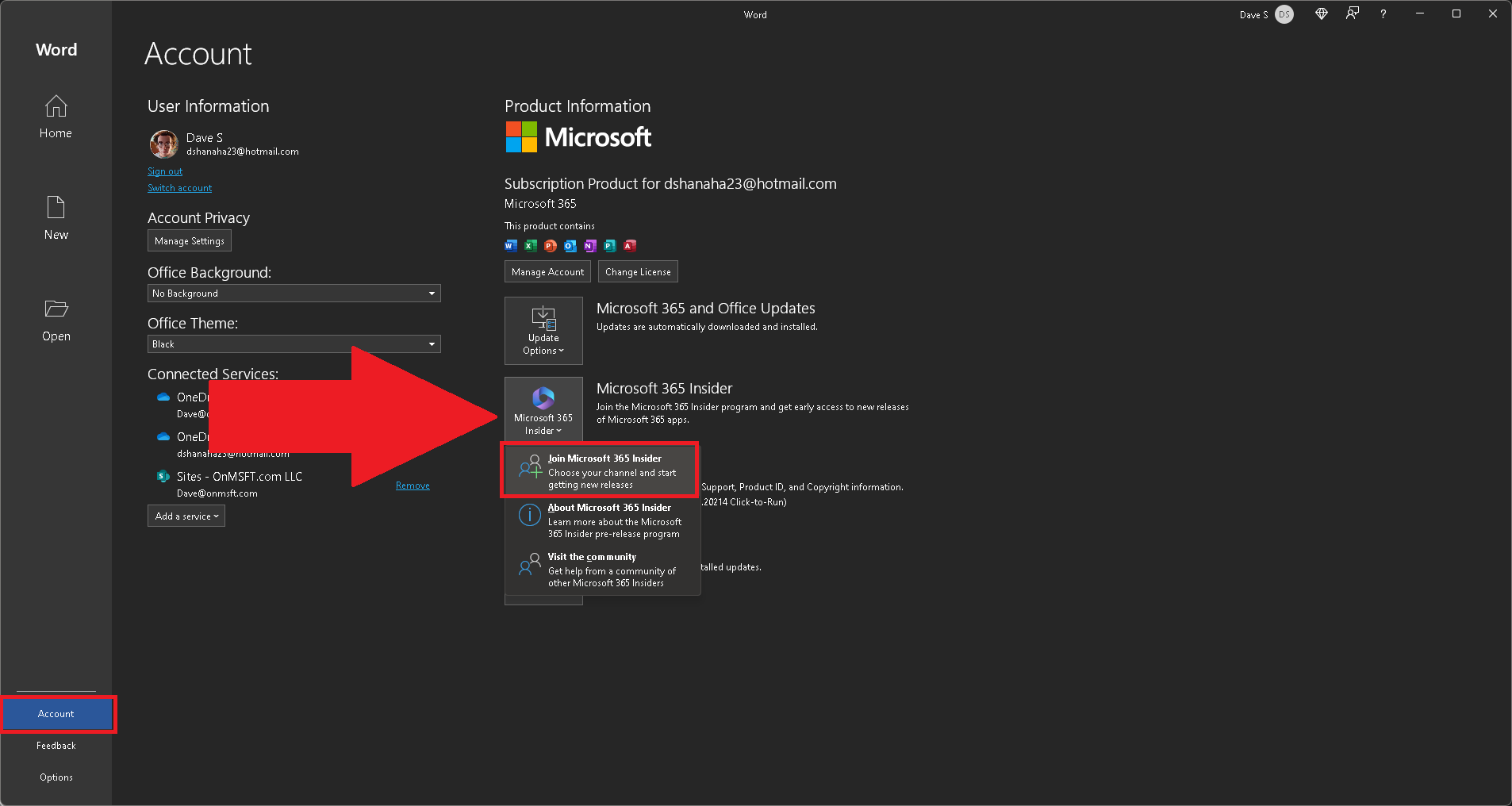Click the first OneDrive cloud icon
Screen dimensions: 1512x806
point(163,397)
